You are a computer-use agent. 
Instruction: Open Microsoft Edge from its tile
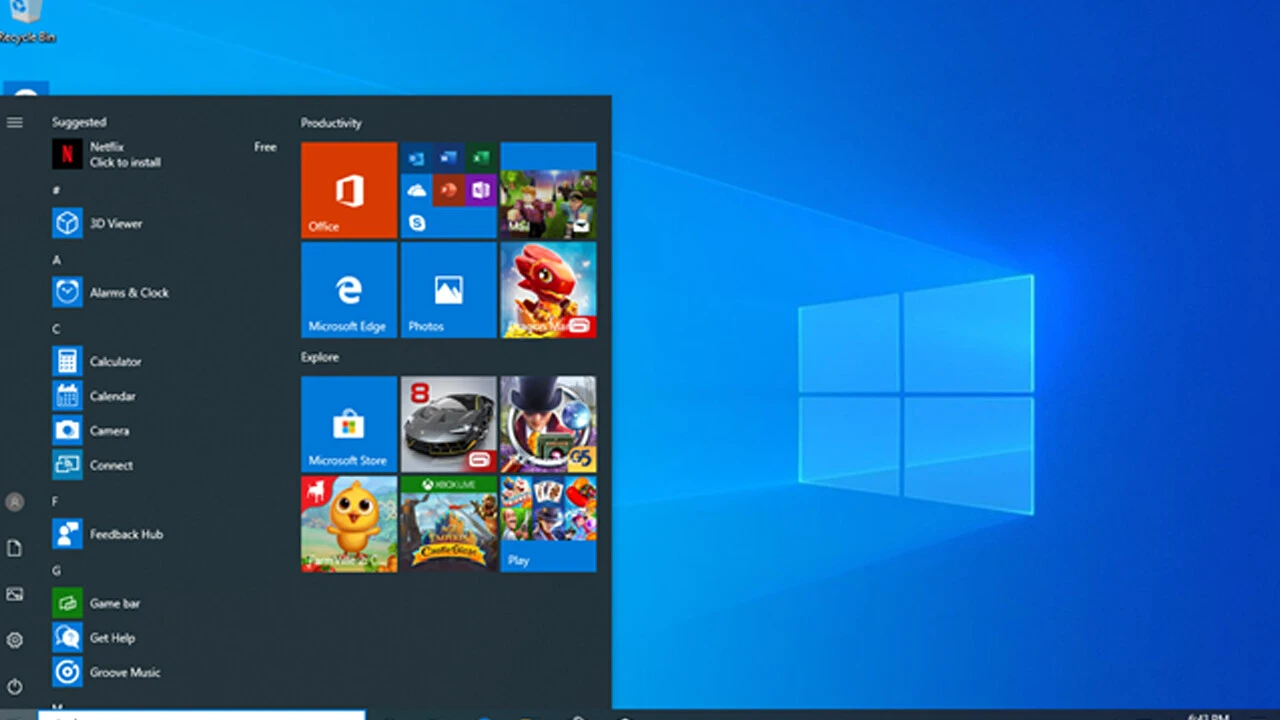(x=348, y=291)
